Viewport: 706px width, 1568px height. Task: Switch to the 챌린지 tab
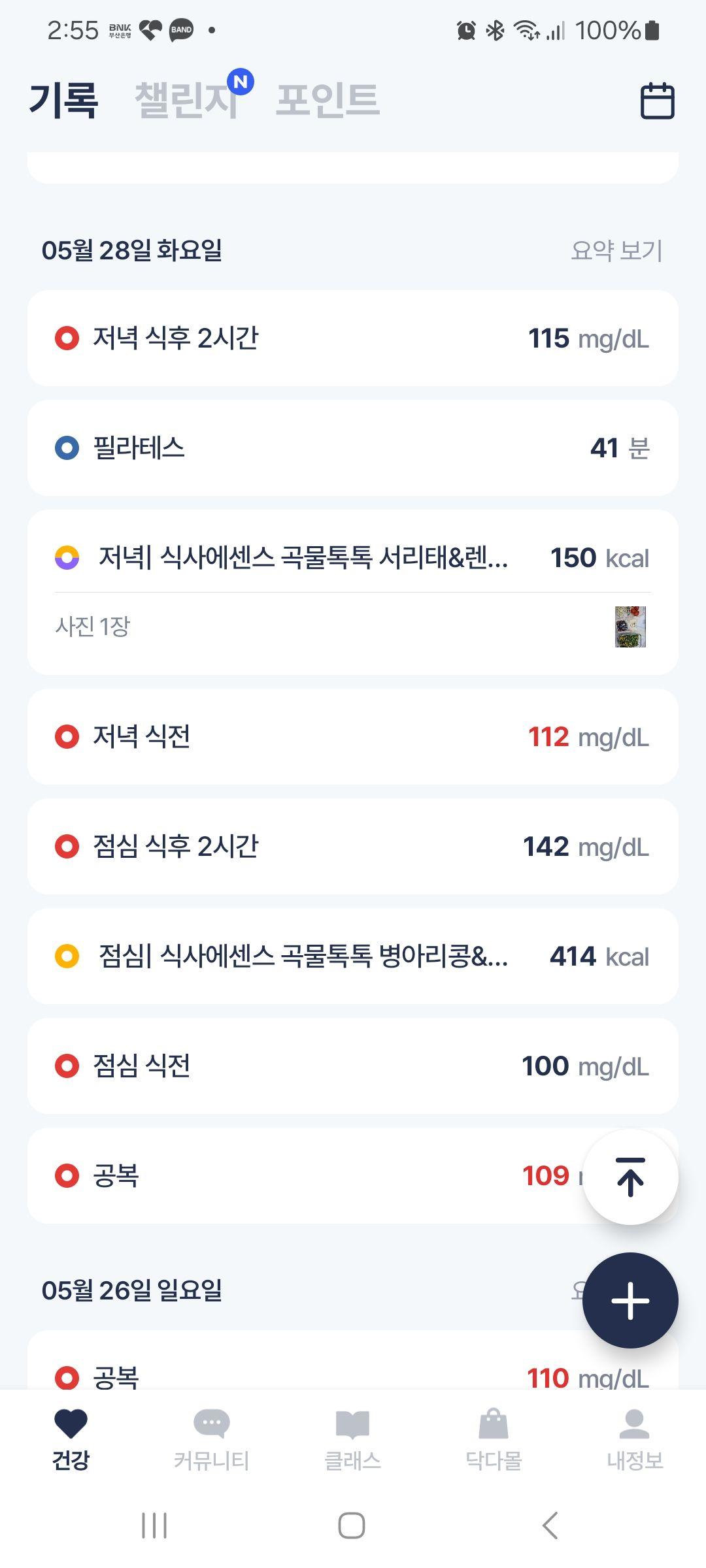186,100
